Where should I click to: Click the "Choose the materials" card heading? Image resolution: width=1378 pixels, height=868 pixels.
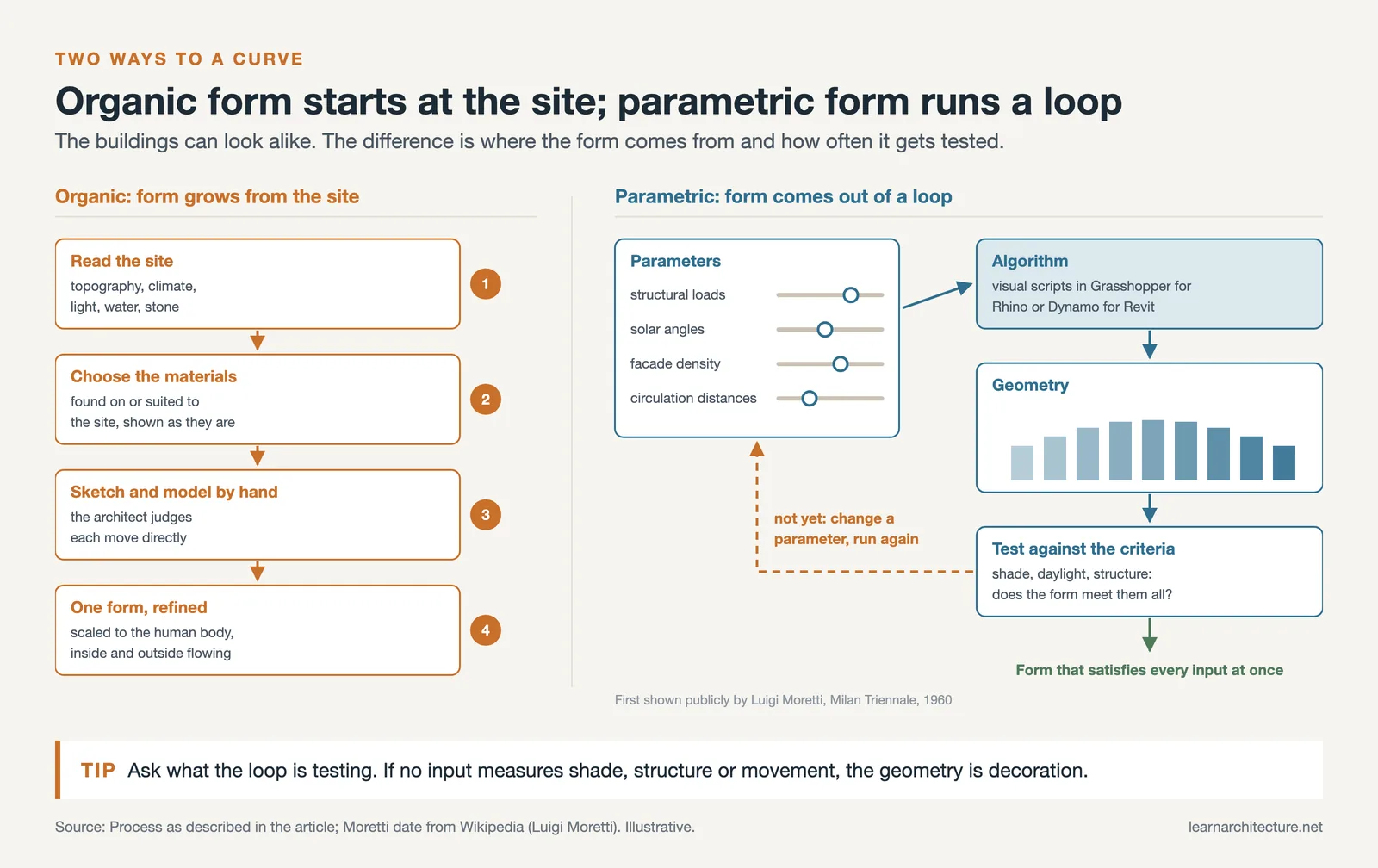click(153, 376)
